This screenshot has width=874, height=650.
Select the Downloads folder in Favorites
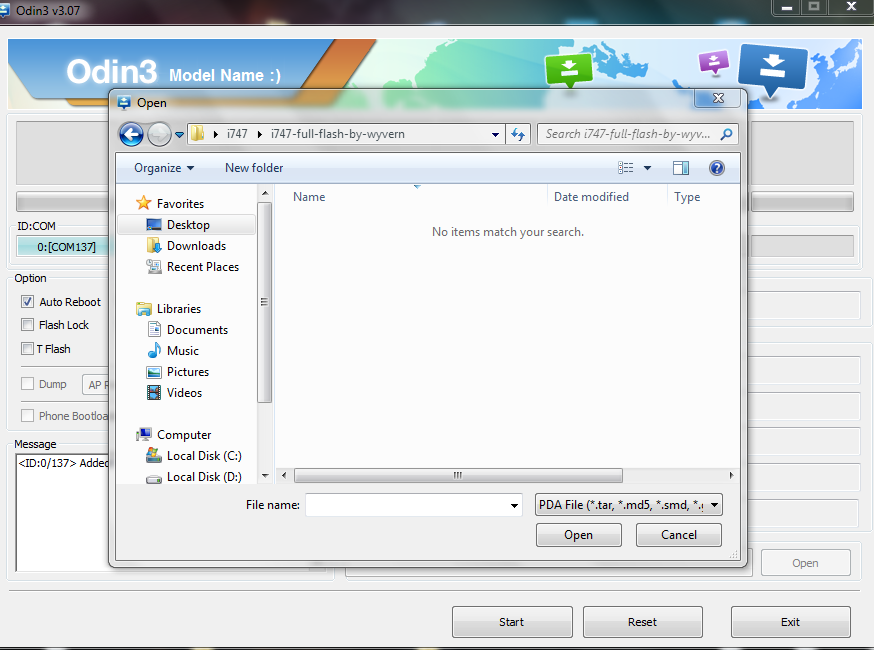pos(196,246)
